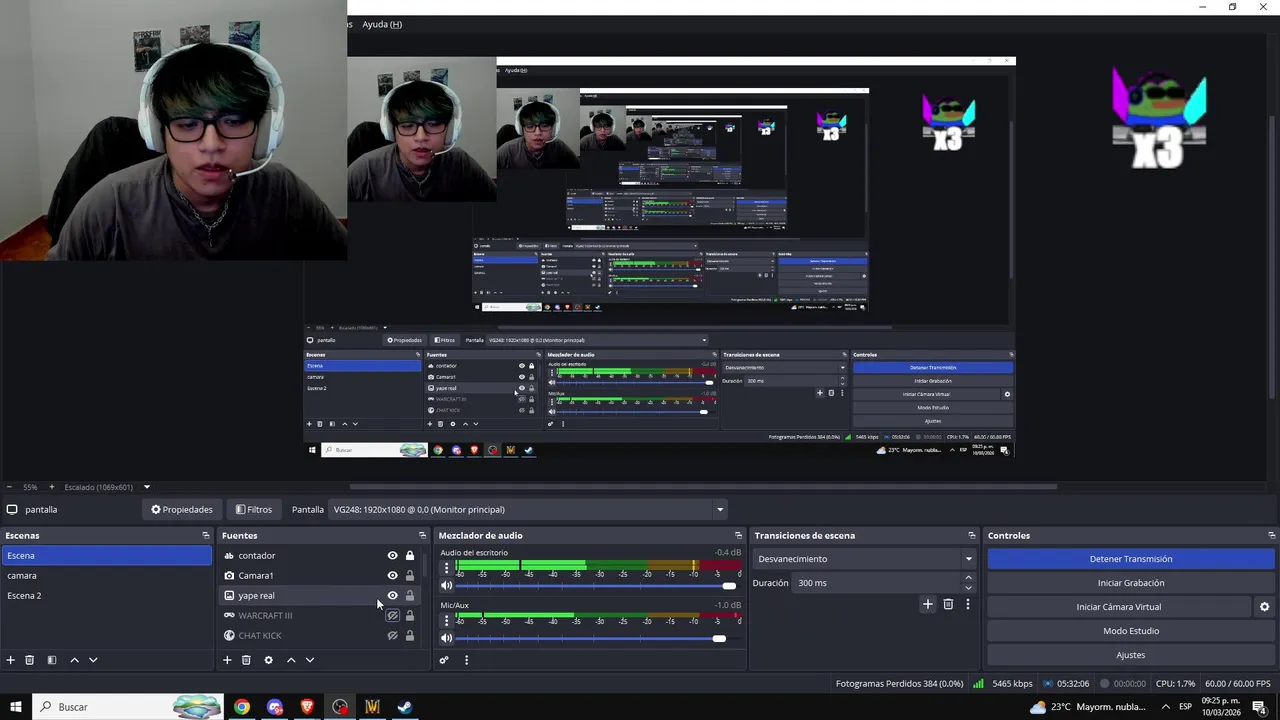Open Mic/Aux options dots menu
This screenshot has width=1280, height=720.
click(446, 620)
